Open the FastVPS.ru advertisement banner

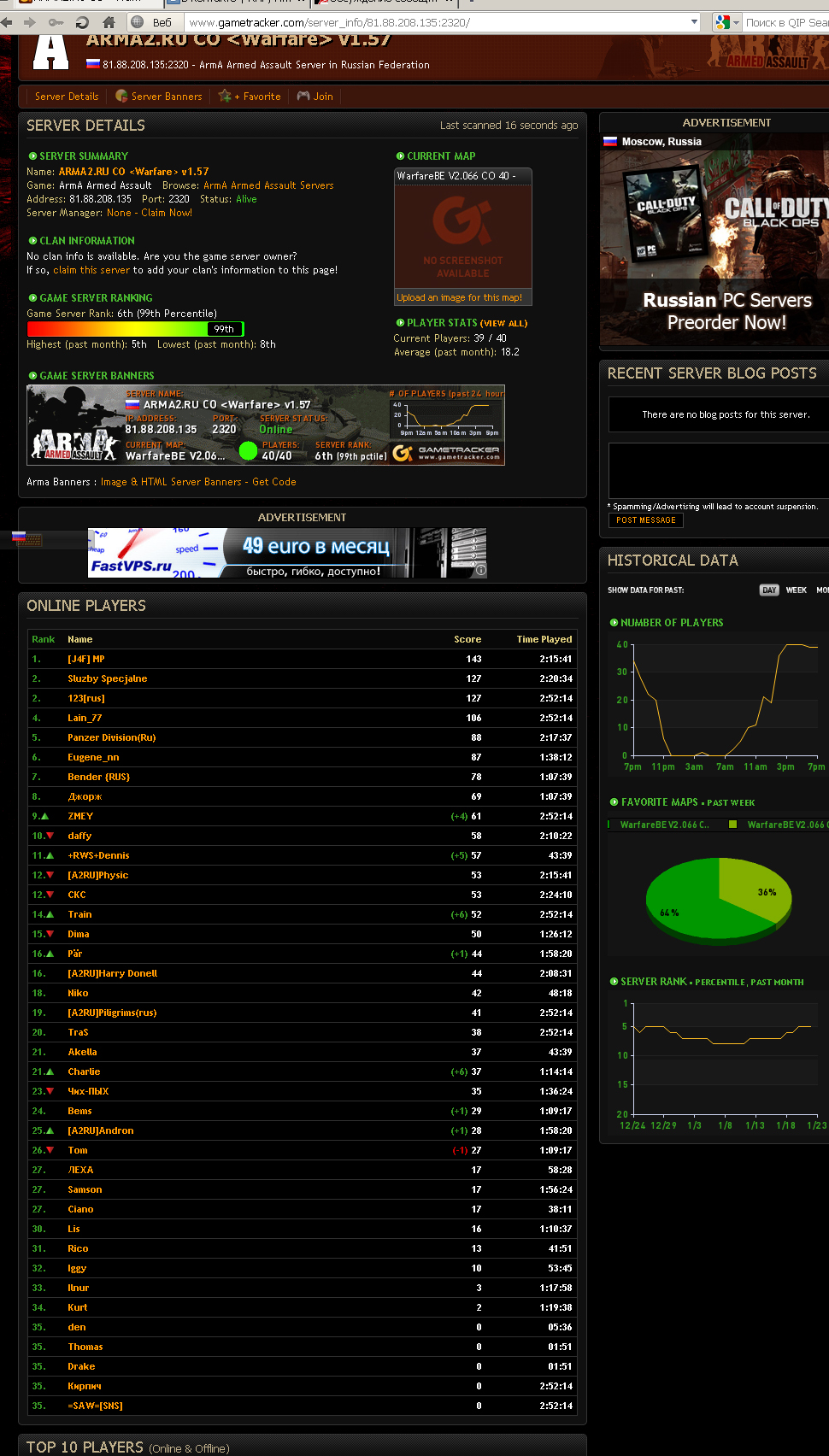[x=288, y=553]
